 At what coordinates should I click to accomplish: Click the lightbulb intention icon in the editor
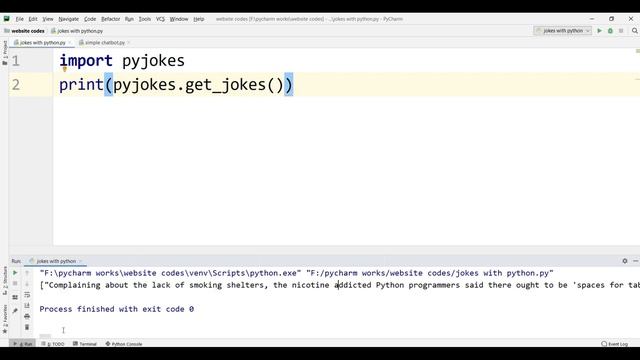point(64,69)
